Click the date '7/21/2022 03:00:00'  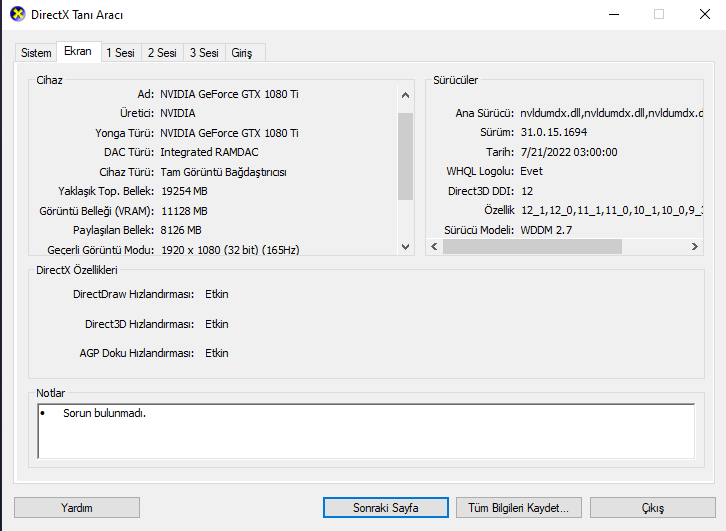coord(569,152)
